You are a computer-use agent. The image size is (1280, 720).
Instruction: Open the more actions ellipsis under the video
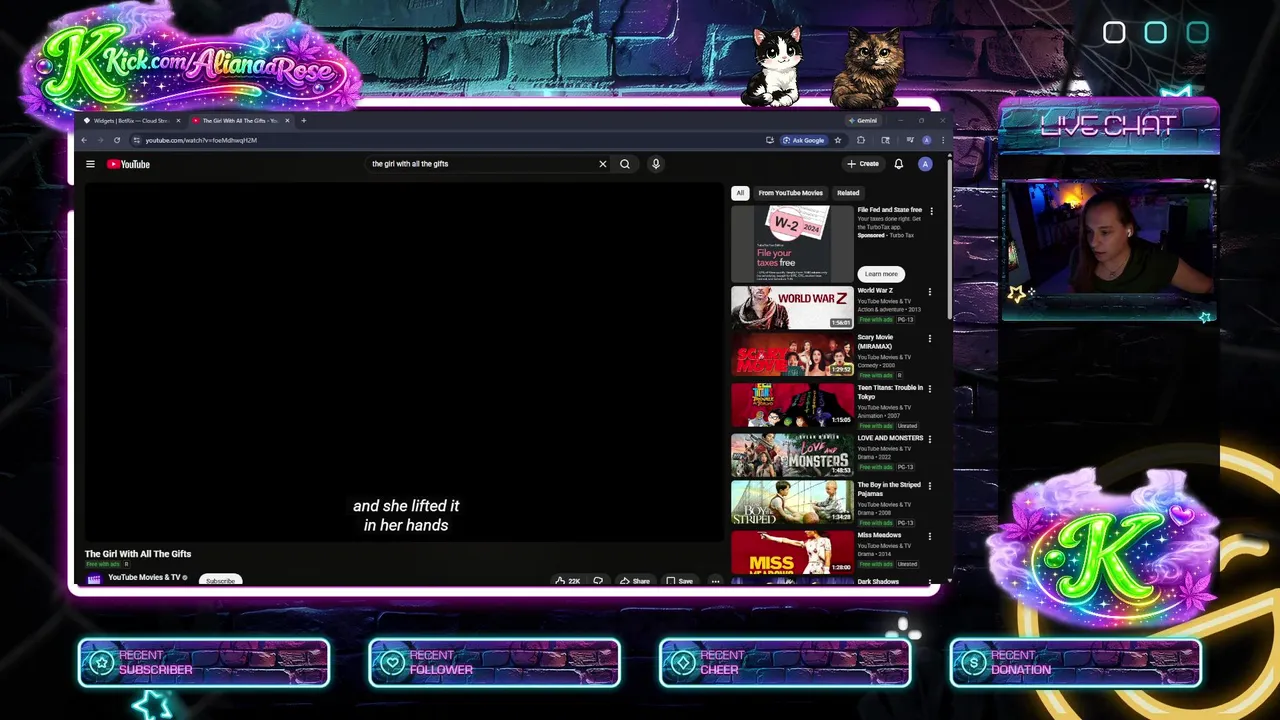715,581
